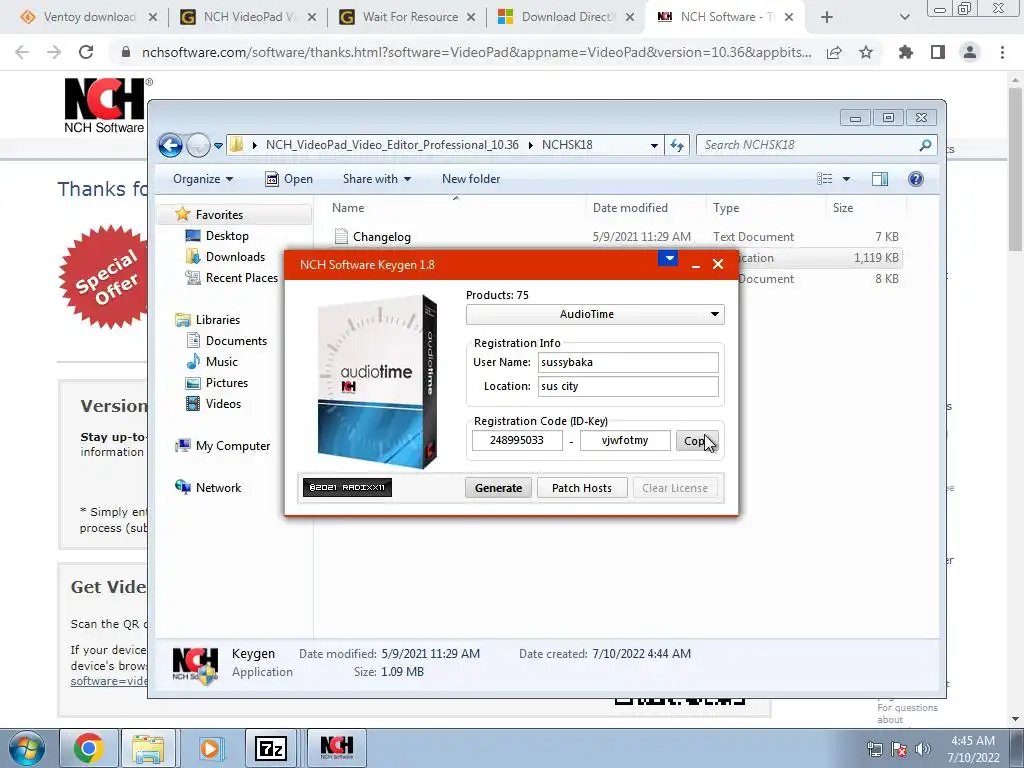
Task: Select Music library
Action: pos(221,361)
